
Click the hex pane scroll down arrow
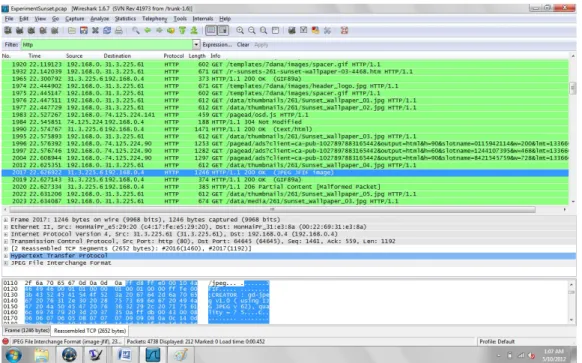click(x=572, y=320)
